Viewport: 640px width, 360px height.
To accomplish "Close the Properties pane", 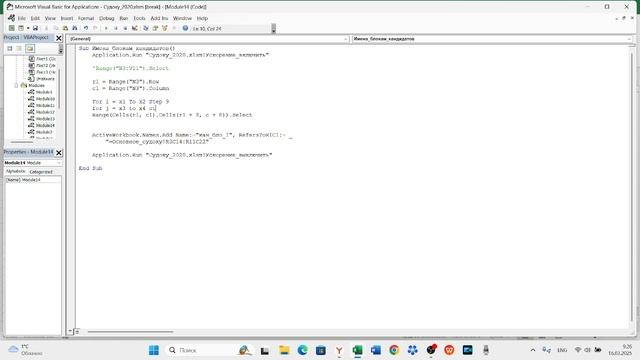I will [x=59, y=153].
